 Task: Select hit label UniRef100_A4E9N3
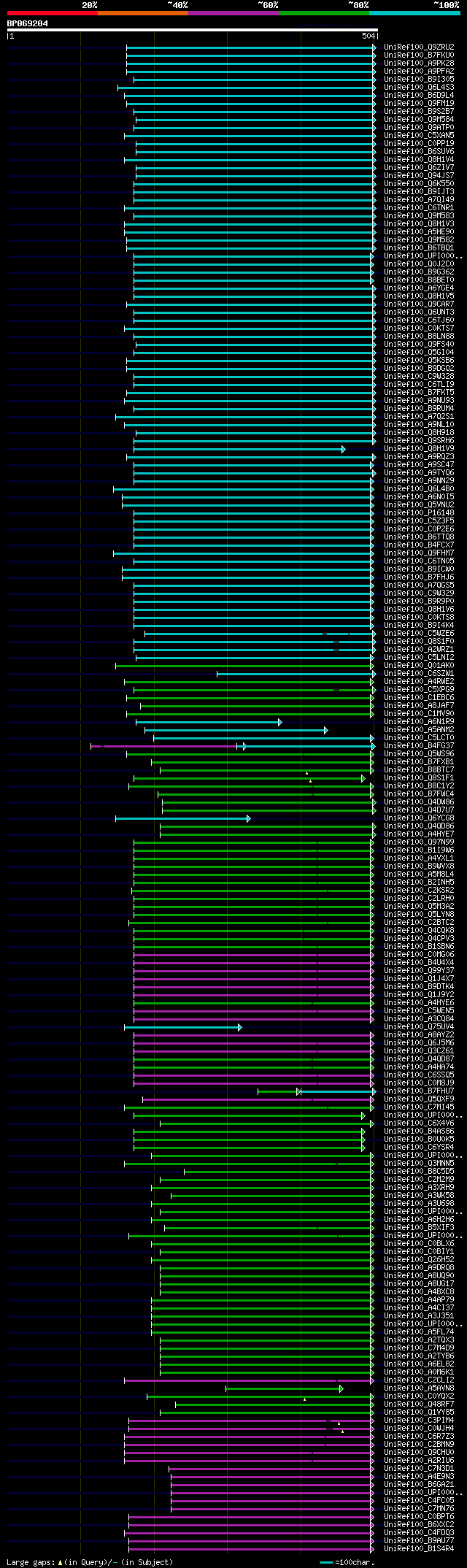[x=419, y=1476]
